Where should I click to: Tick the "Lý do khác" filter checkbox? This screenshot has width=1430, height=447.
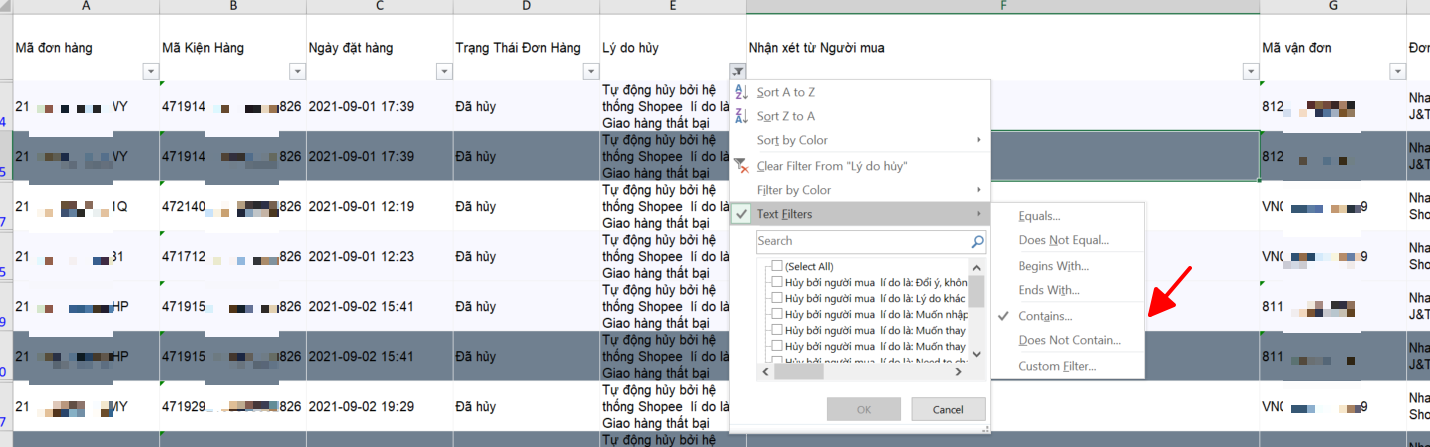coord(777,299)
